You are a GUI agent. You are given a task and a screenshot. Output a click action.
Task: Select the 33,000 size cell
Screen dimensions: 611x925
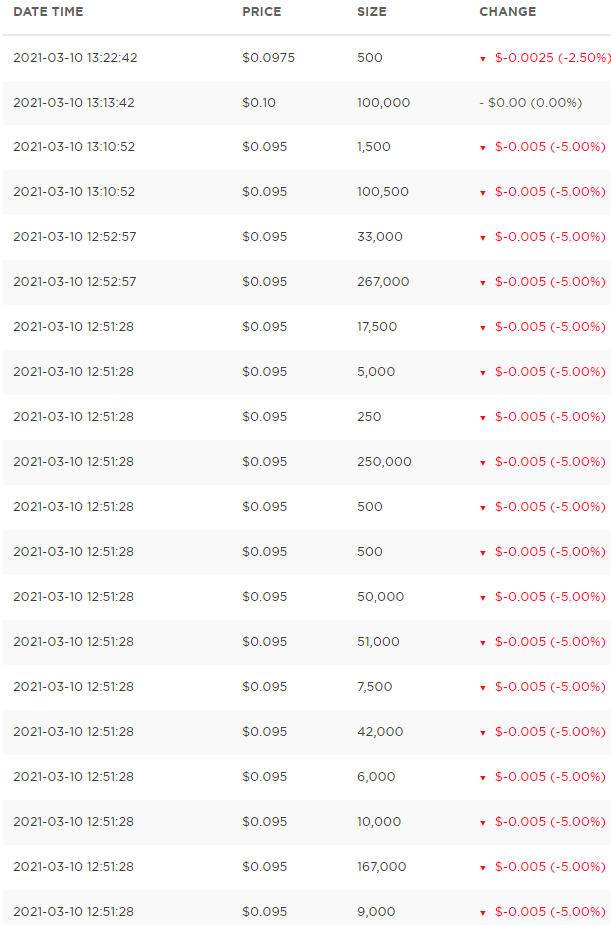(380, 237)
